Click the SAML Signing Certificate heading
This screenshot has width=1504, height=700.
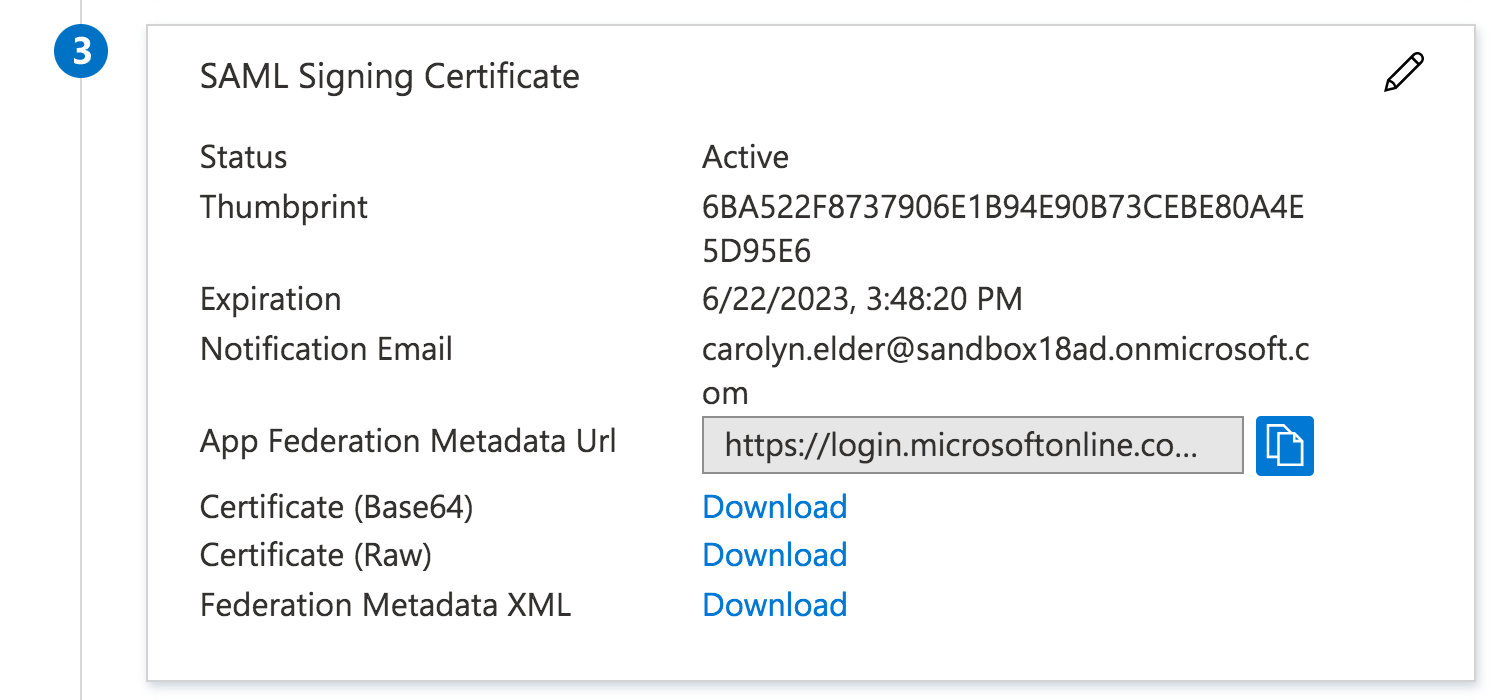point(390,76)
